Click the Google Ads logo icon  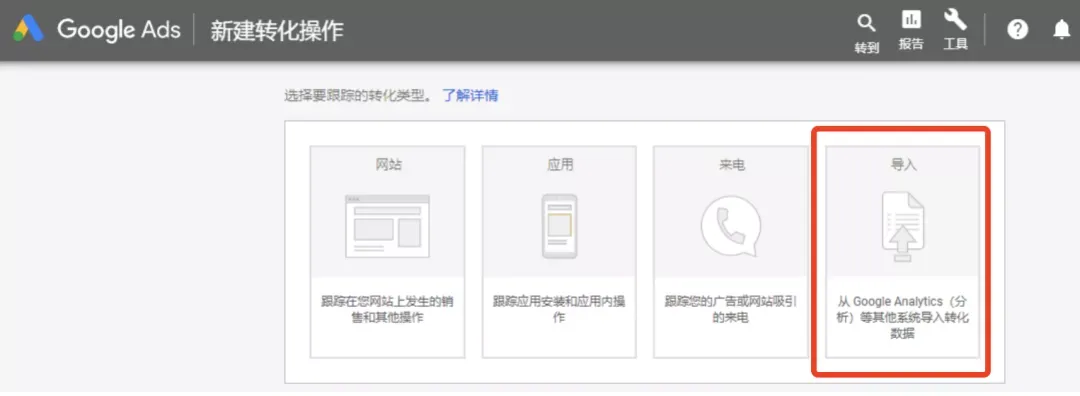tap(28, 29)
